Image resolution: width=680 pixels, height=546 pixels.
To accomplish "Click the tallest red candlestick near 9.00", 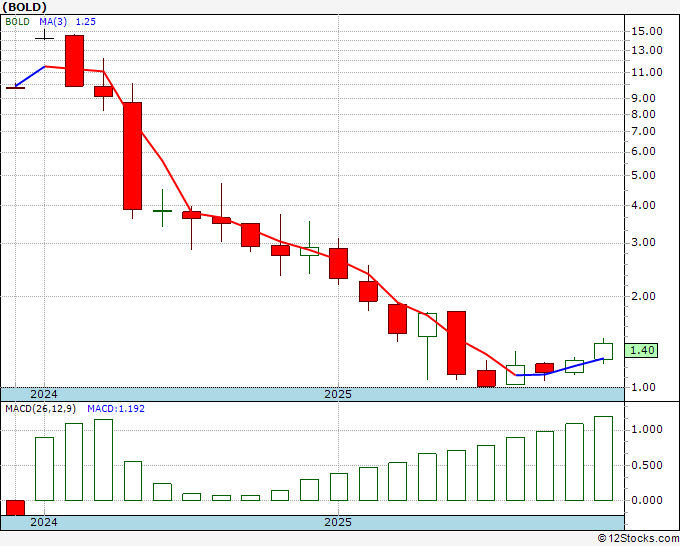I will pos(132,156).
